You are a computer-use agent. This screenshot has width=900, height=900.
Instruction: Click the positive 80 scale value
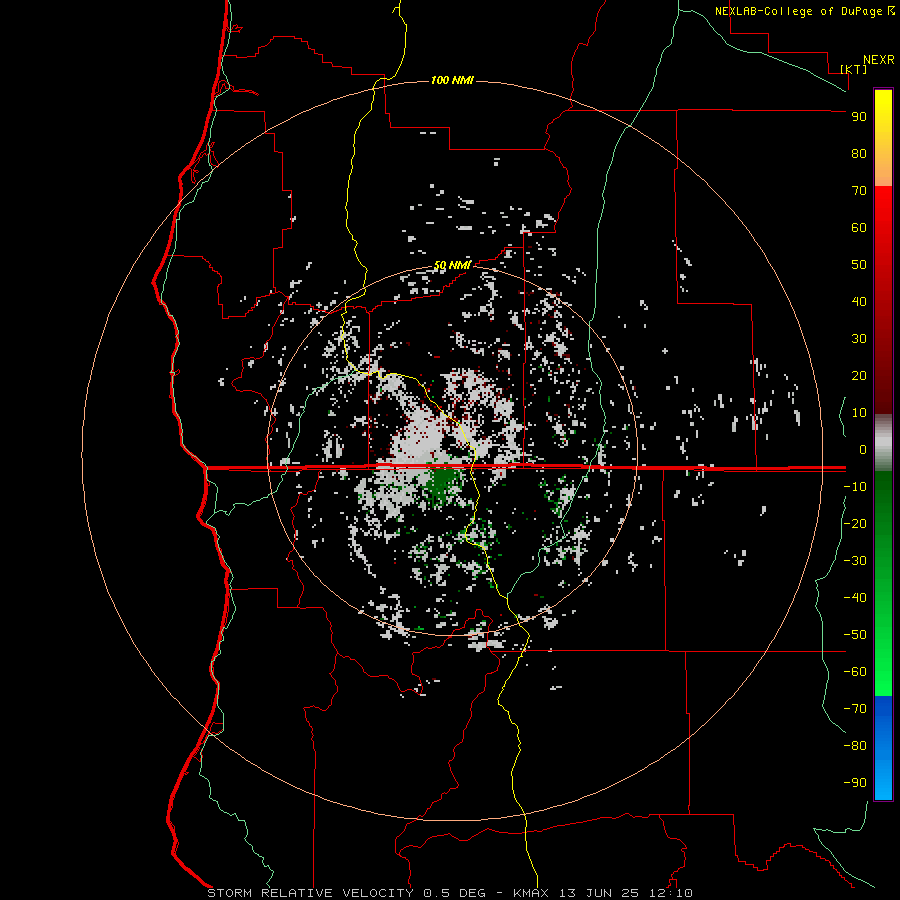click(859, 153)
